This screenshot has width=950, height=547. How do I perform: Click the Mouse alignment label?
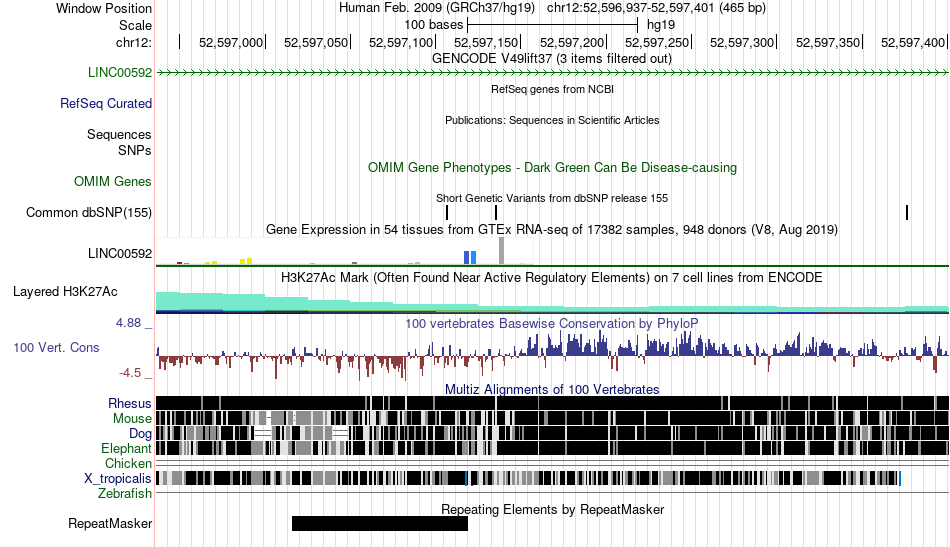[132, 419]
